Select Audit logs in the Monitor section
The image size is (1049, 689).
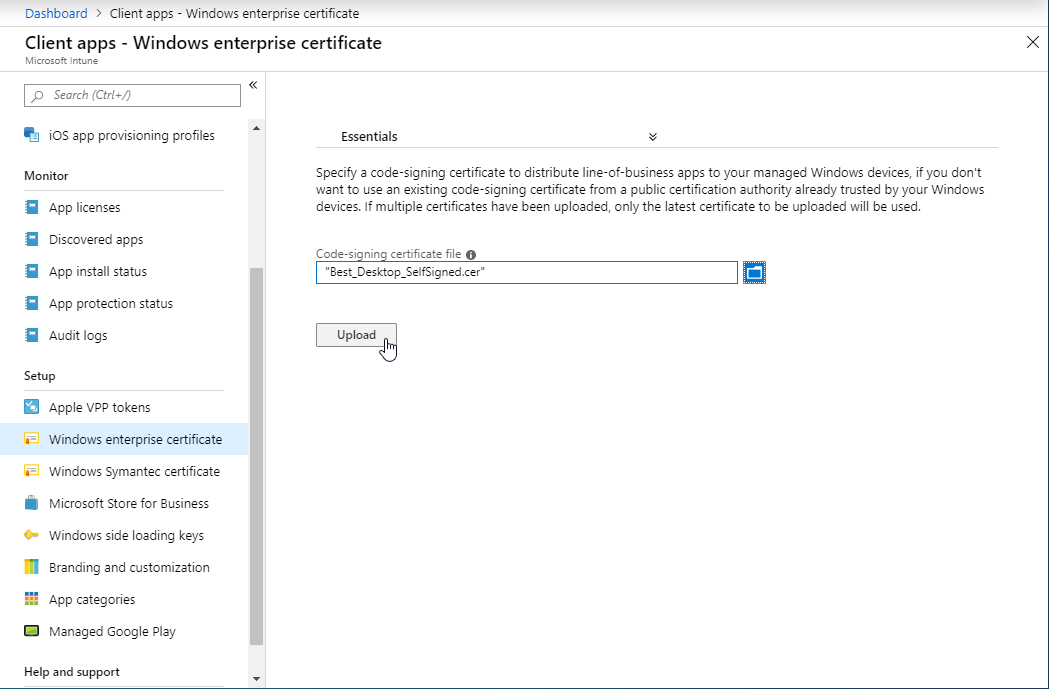(x=78, y=336)
